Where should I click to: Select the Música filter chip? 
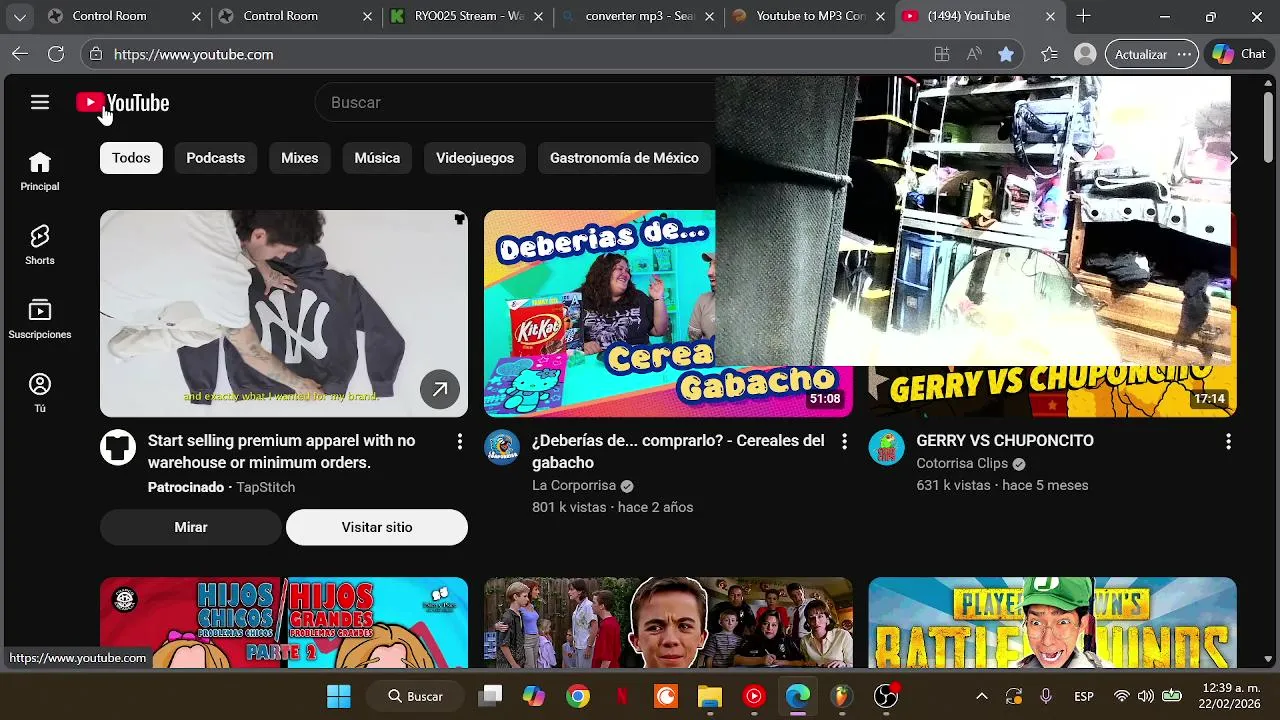click(x=377, y=158)
